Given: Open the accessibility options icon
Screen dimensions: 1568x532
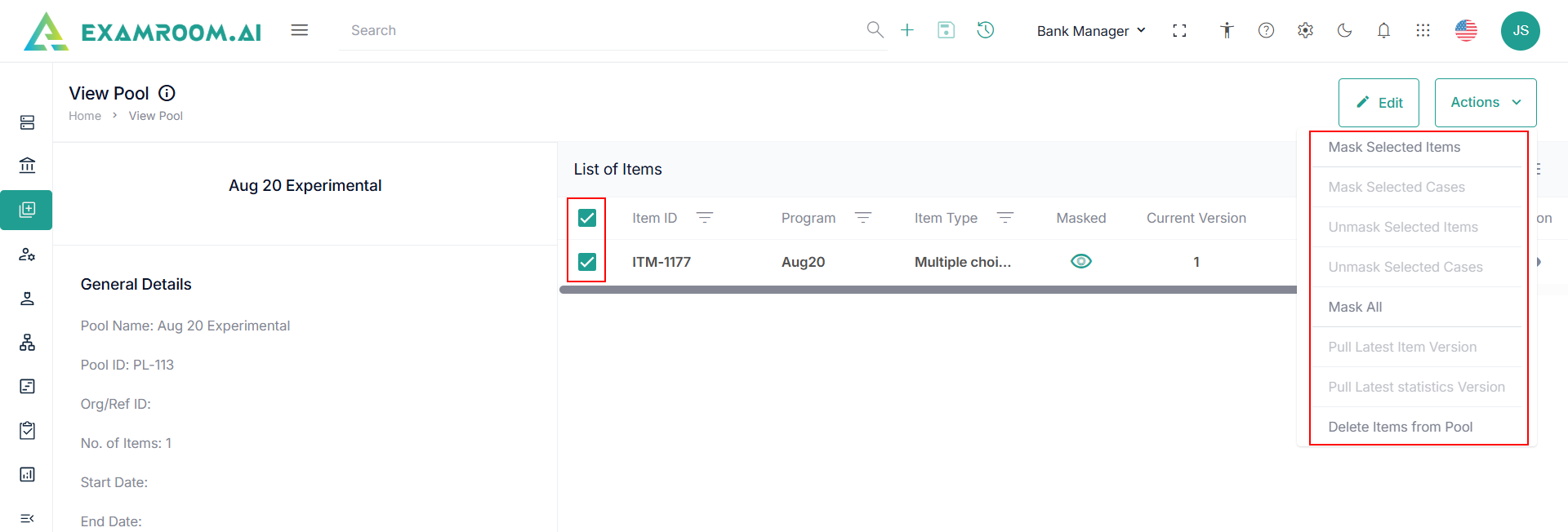Looking at the screenshot, I should [x=1227, y=30].
